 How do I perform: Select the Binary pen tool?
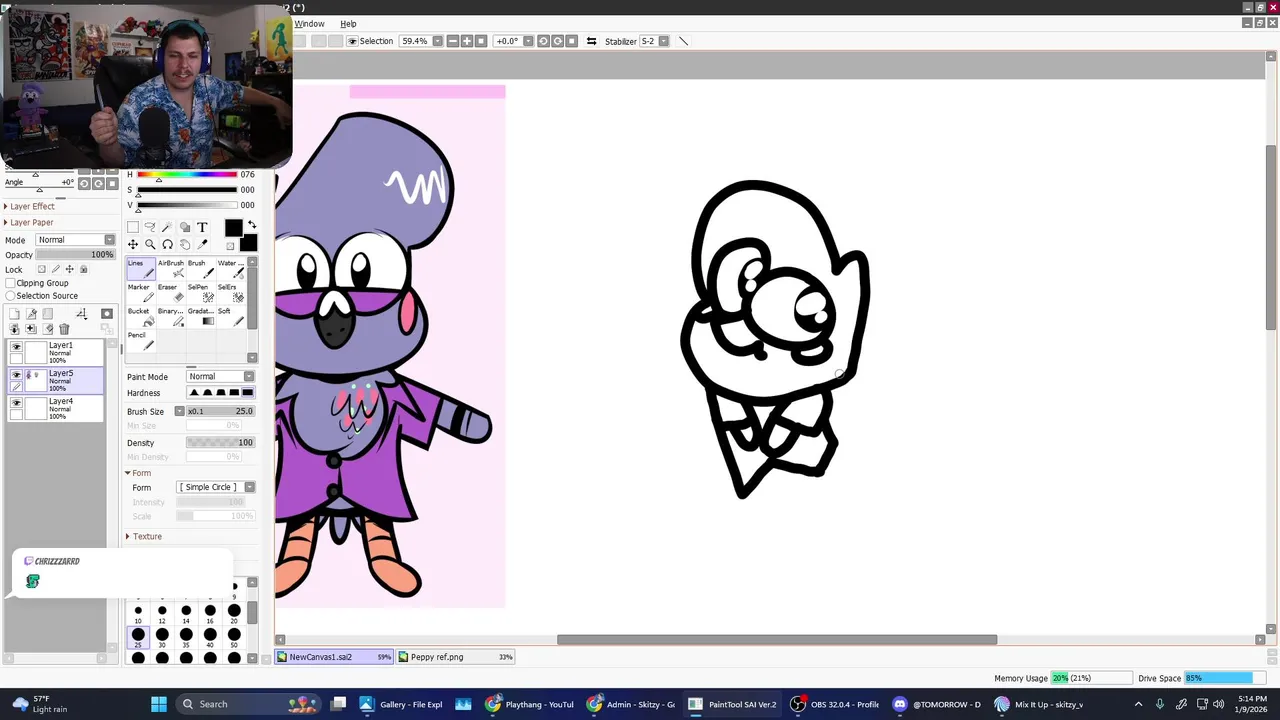click(x=171, y=317)
